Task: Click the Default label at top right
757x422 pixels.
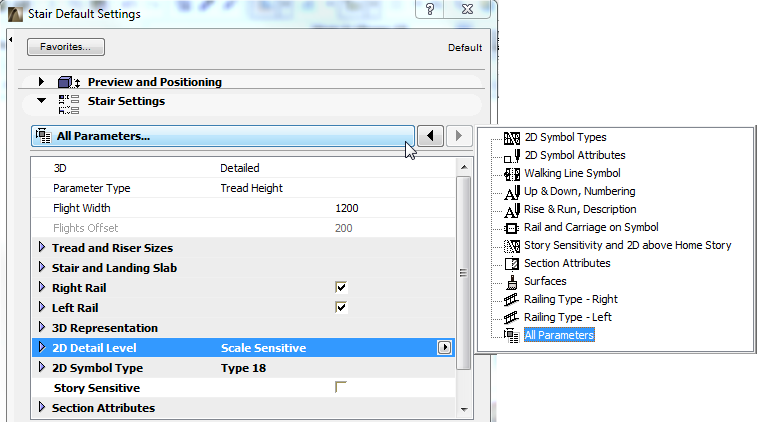Action: (464, 48)
